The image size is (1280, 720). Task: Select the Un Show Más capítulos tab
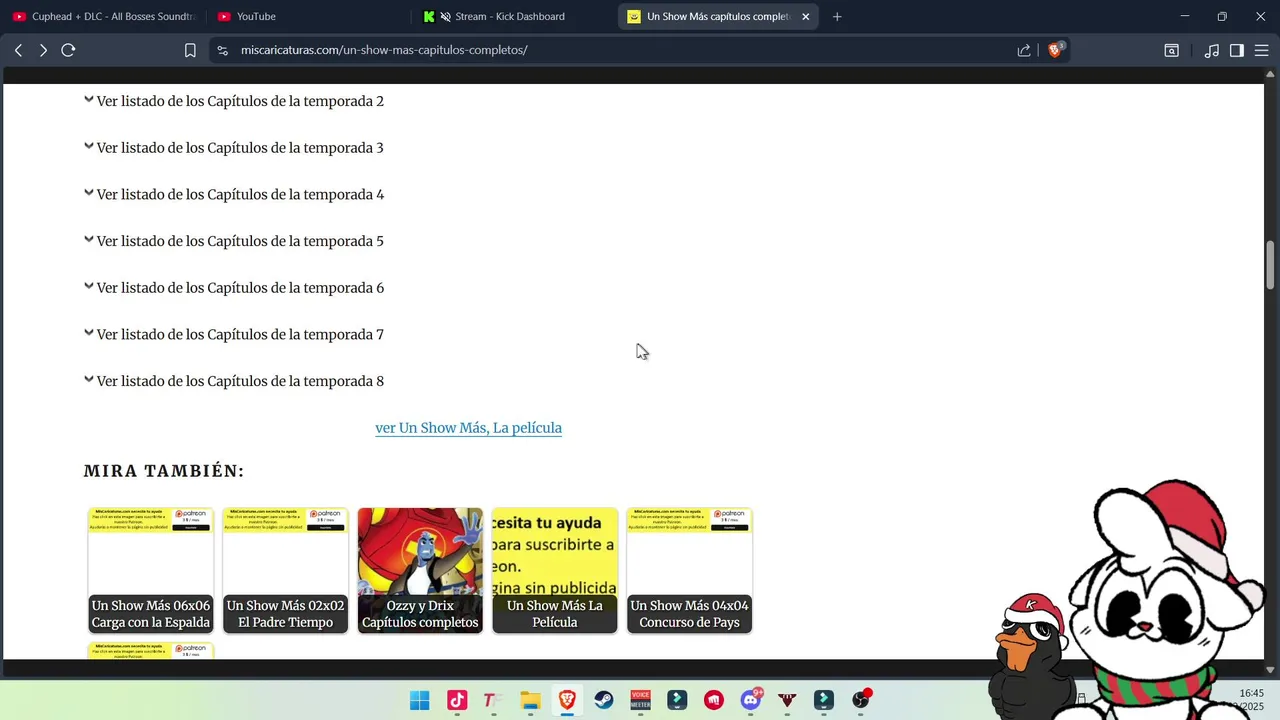(x=718, y=16)
